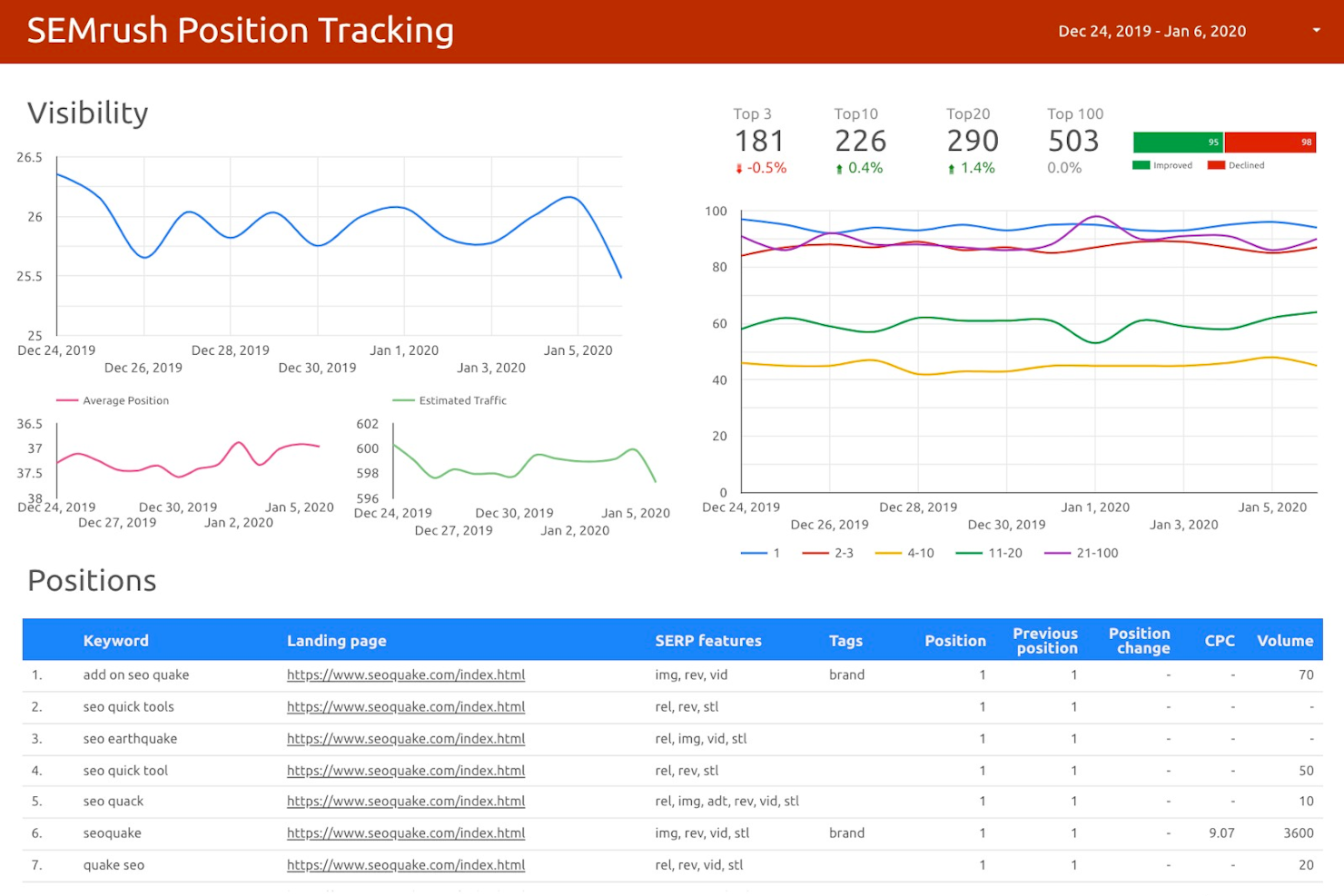Click the green up arrow beside 1.4%

(x=951, y=169)
